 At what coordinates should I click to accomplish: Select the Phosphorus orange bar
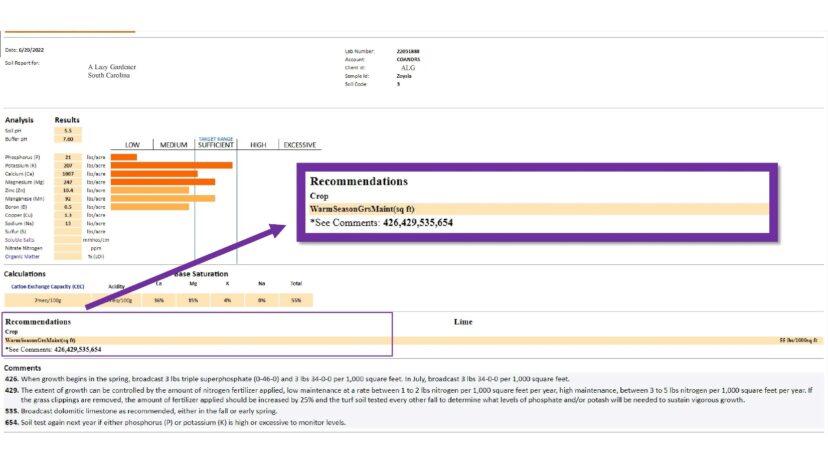[x=124, y=157]
